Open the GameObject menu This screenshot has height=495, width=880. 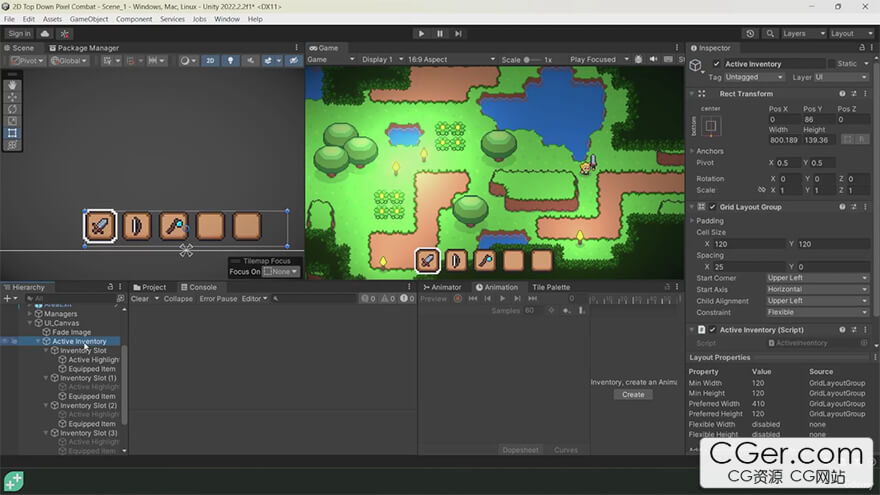[89, 19]
